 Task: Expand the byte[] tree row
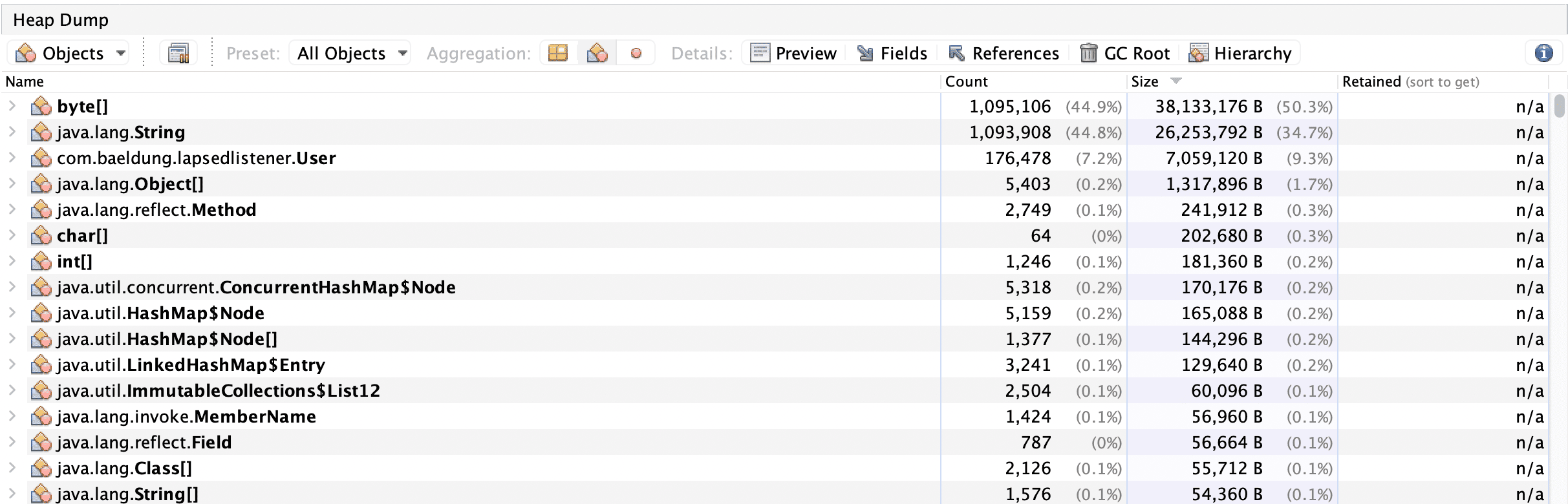tap(12, 106)
